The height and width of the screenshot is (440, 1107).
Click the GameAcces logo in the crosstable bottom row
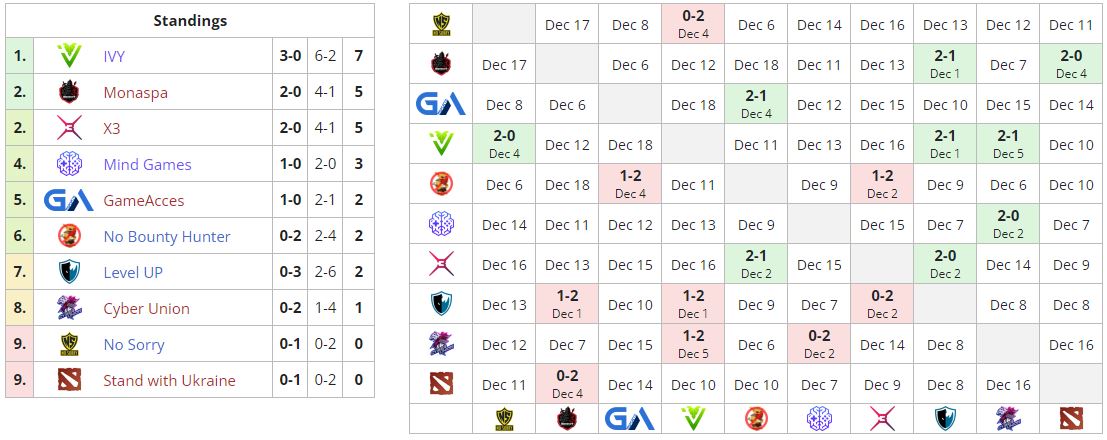[630, 419]
